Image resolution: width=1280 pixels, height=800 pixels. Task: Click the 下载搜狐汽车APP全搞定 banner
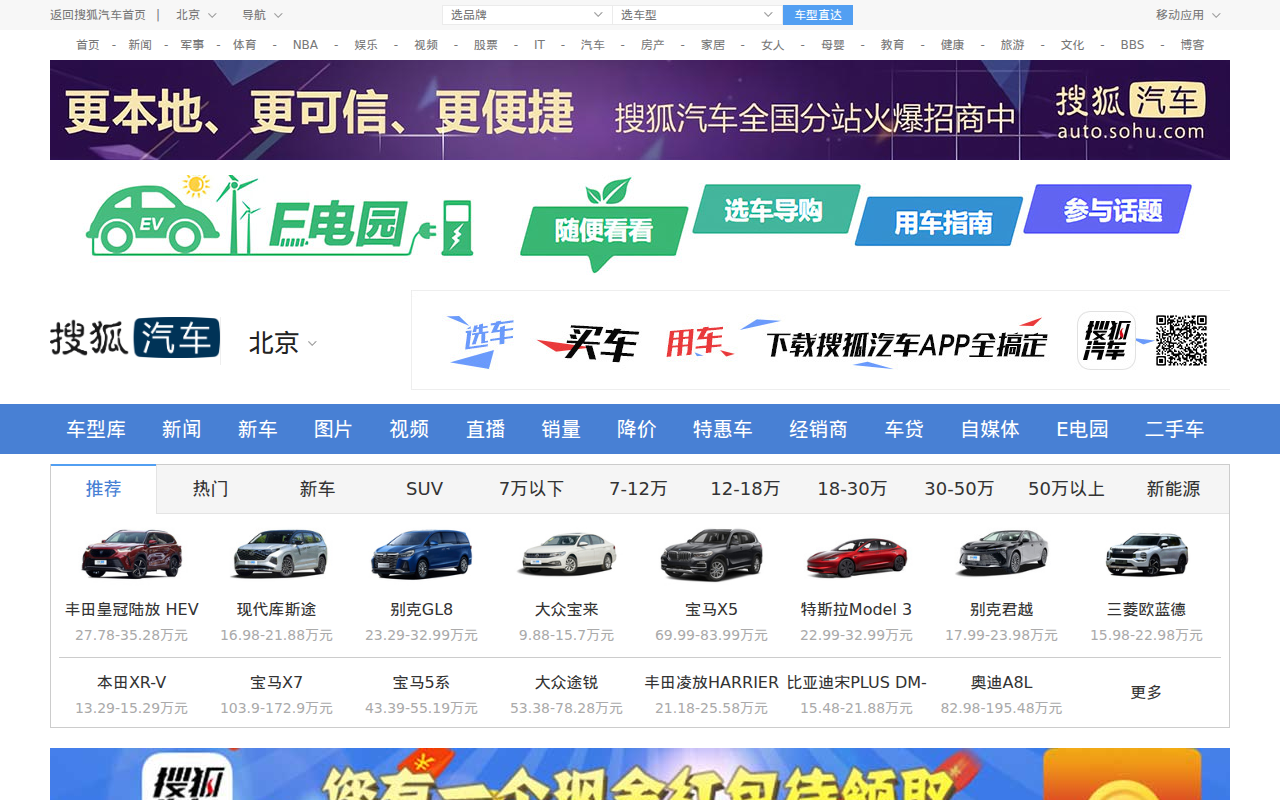click(820, 341)
